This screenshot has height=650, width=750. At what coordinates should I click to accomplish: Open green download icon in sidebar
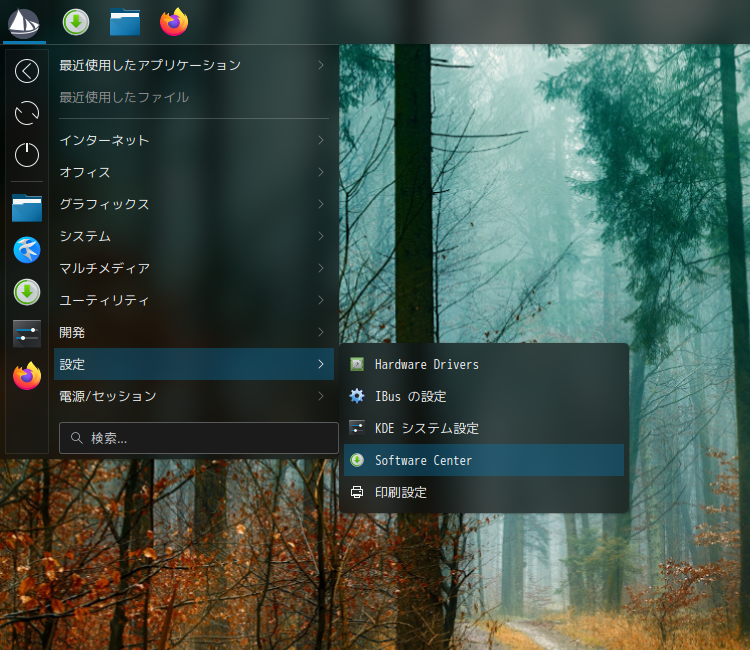coord(27,292)
